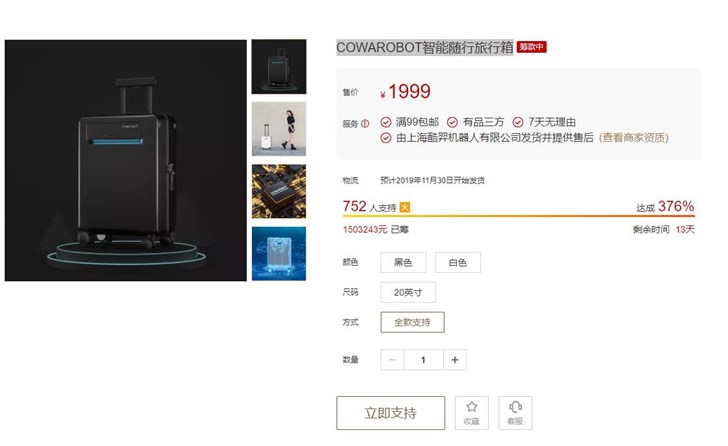Choose the 20英寸 size option

[x=408, y=292]
